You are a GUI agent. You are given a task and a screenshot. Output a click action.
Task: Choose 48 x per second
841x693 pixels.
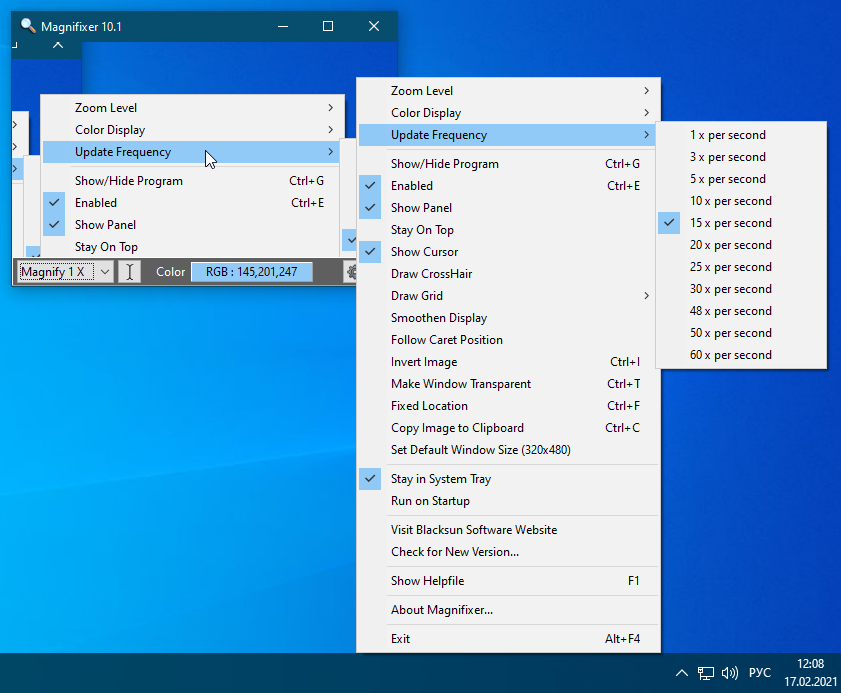741,311
